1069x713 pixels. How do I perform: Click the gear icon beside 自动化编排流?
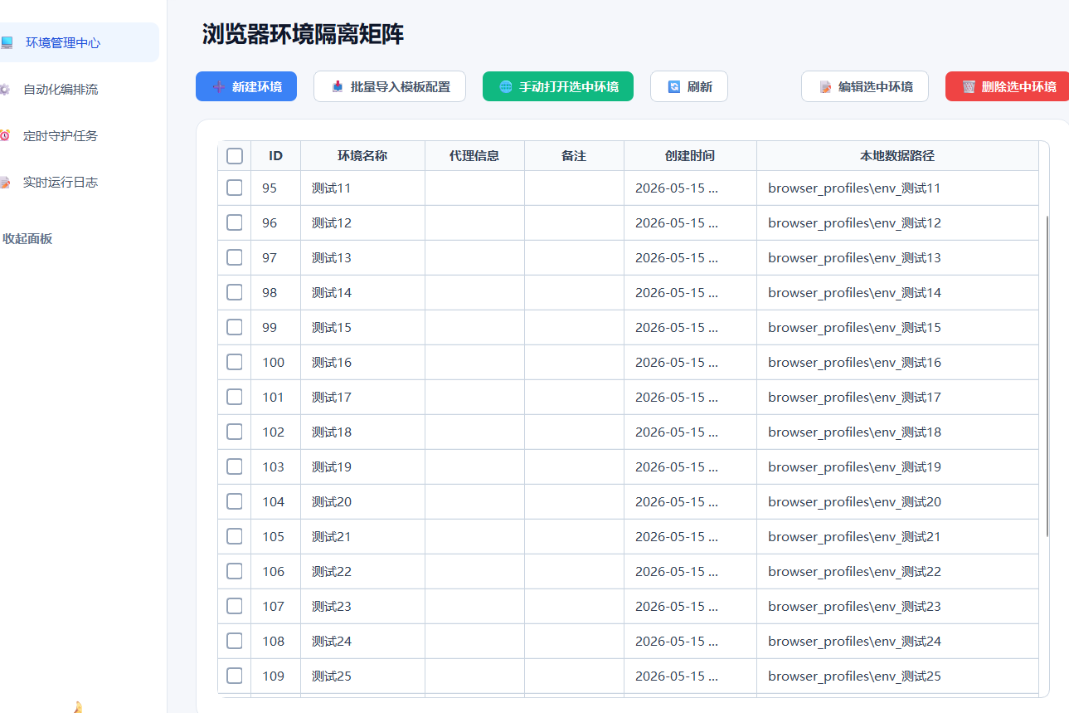[x=5, y=89]
